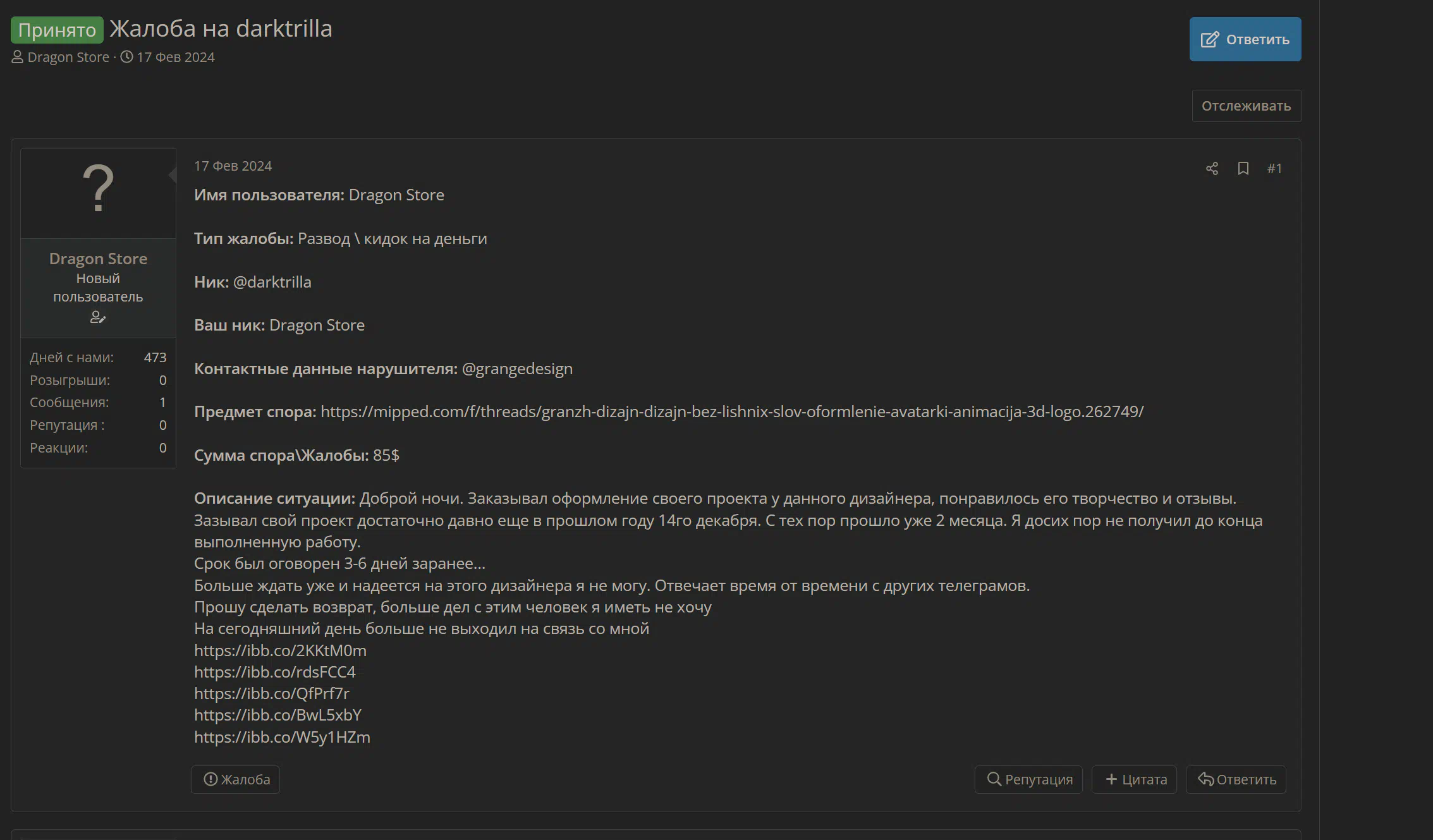
Task: Bookmark the first post
Action: point(1243,169)
